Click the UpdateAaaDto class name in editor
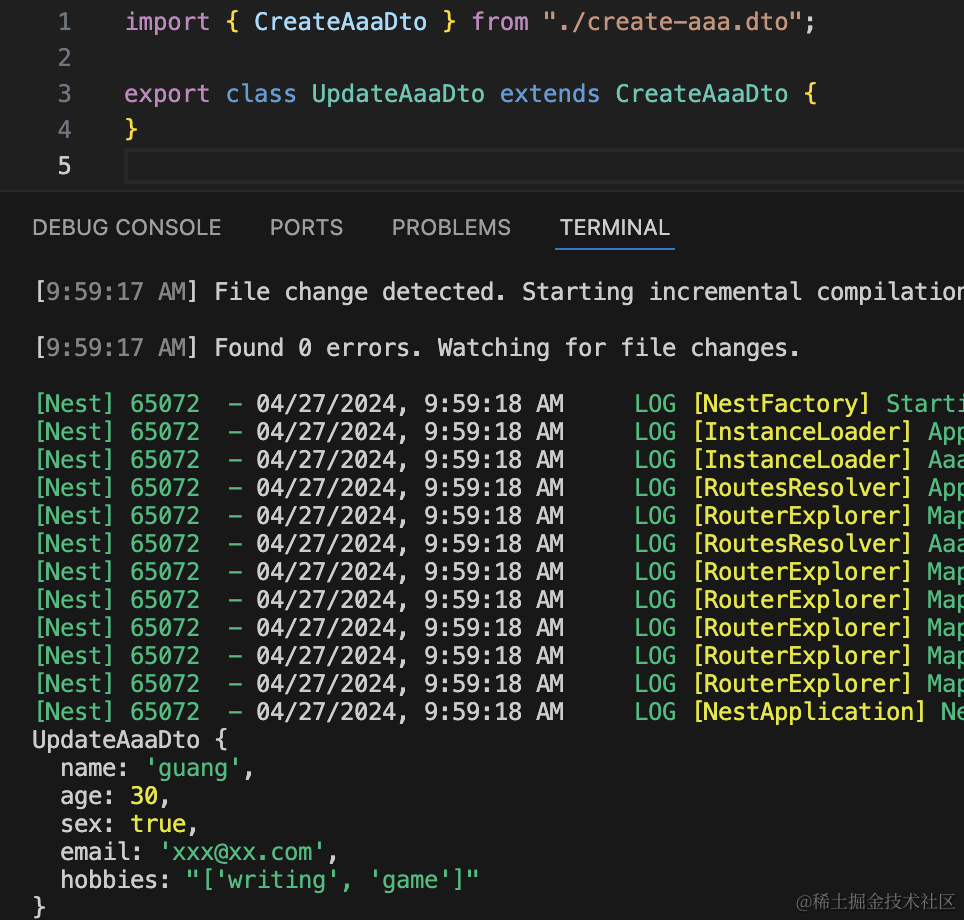 [x=398, y=94]
